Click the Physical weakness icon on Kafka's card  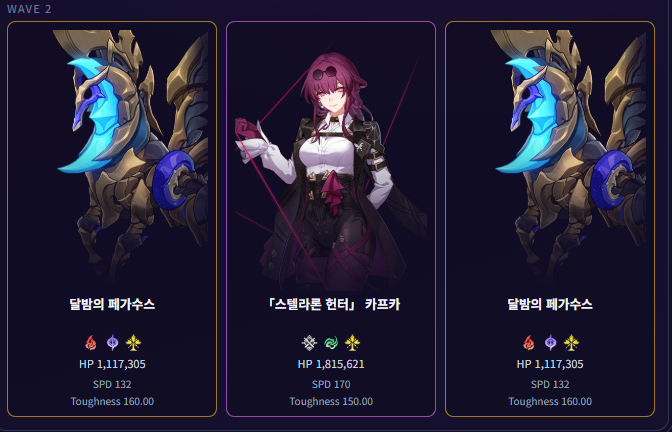(309, 343)
